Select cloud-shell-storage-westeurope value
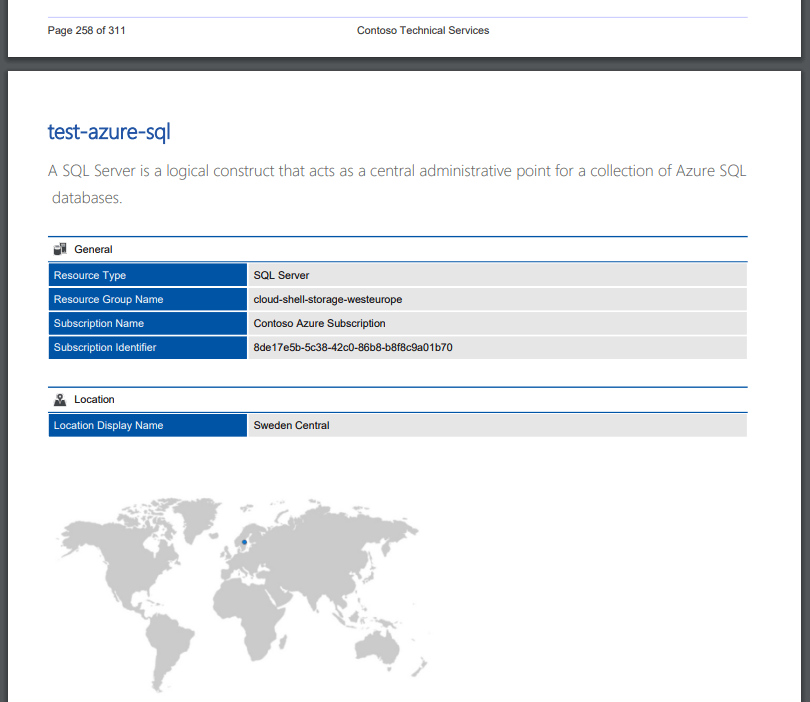Screen dimensions: 810x702 tap(328, 299)
